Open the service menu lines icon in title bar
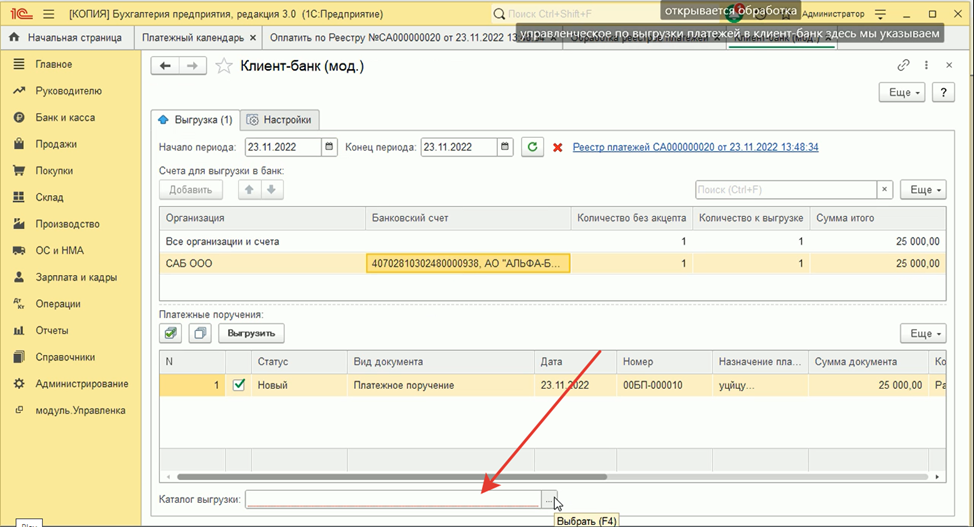Screen dimensions: 974x527 click(x=880, y=14)
